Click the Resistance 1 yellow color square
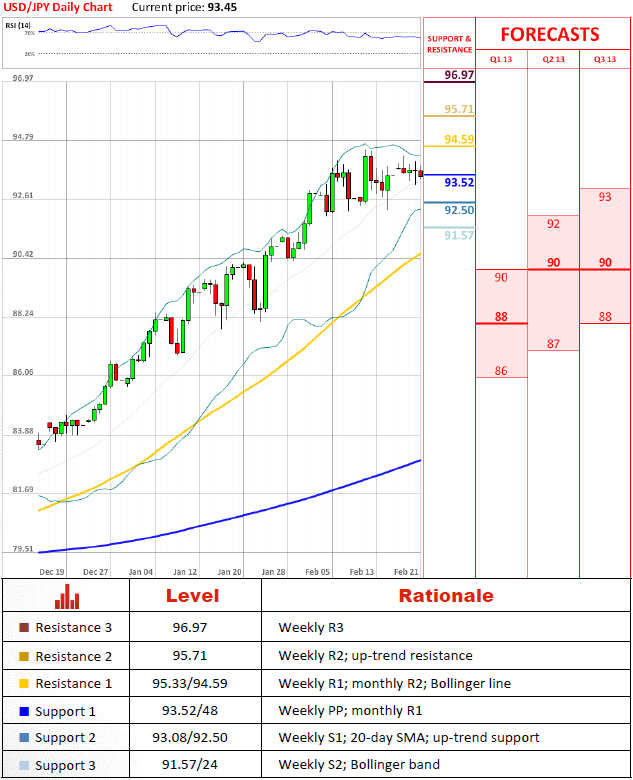 pyautogui.click(x=24, y=683)
